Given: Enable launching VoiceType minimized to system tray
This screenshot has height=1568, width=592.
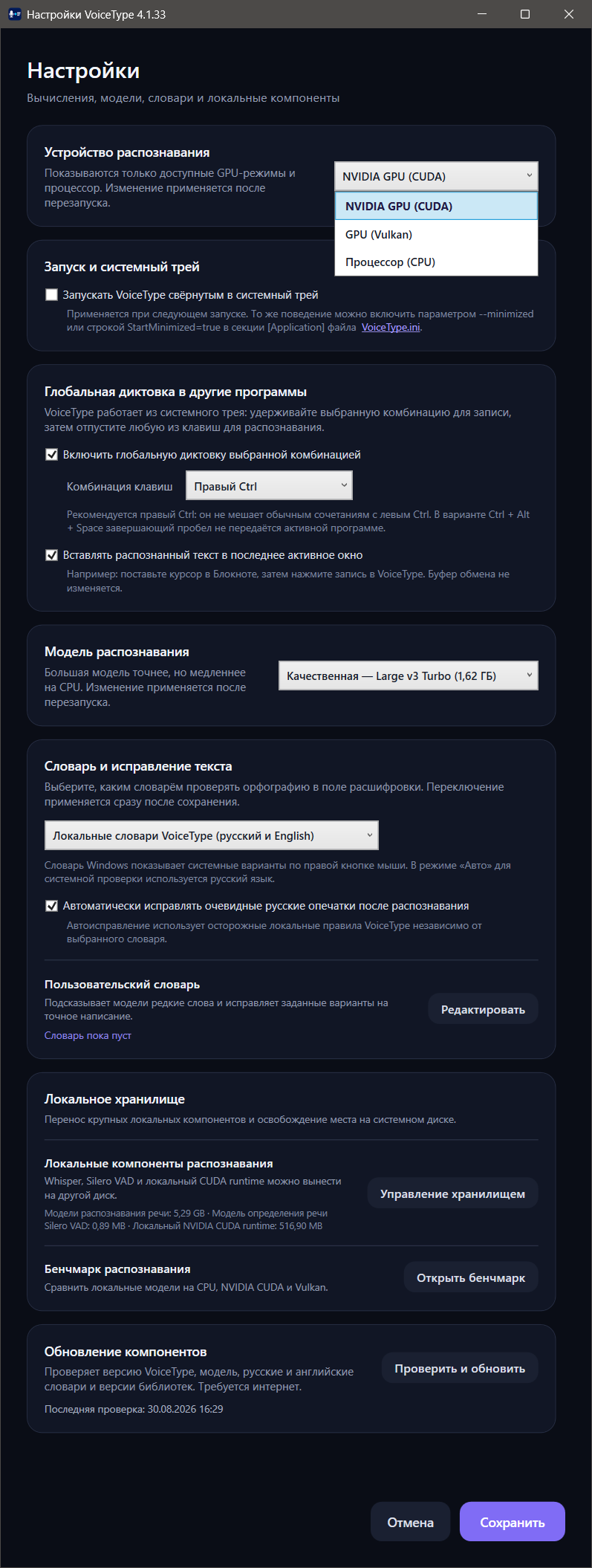Looking at the screenshot, I should [51, 295].
